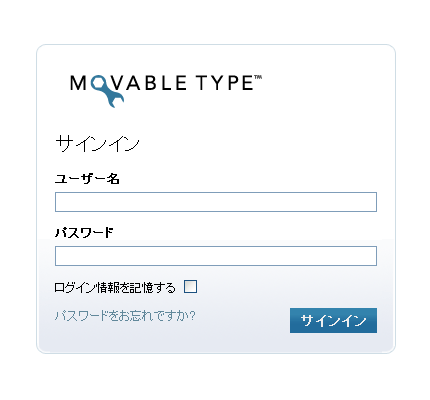Click the サインイン page heading

tap(97, 144)
